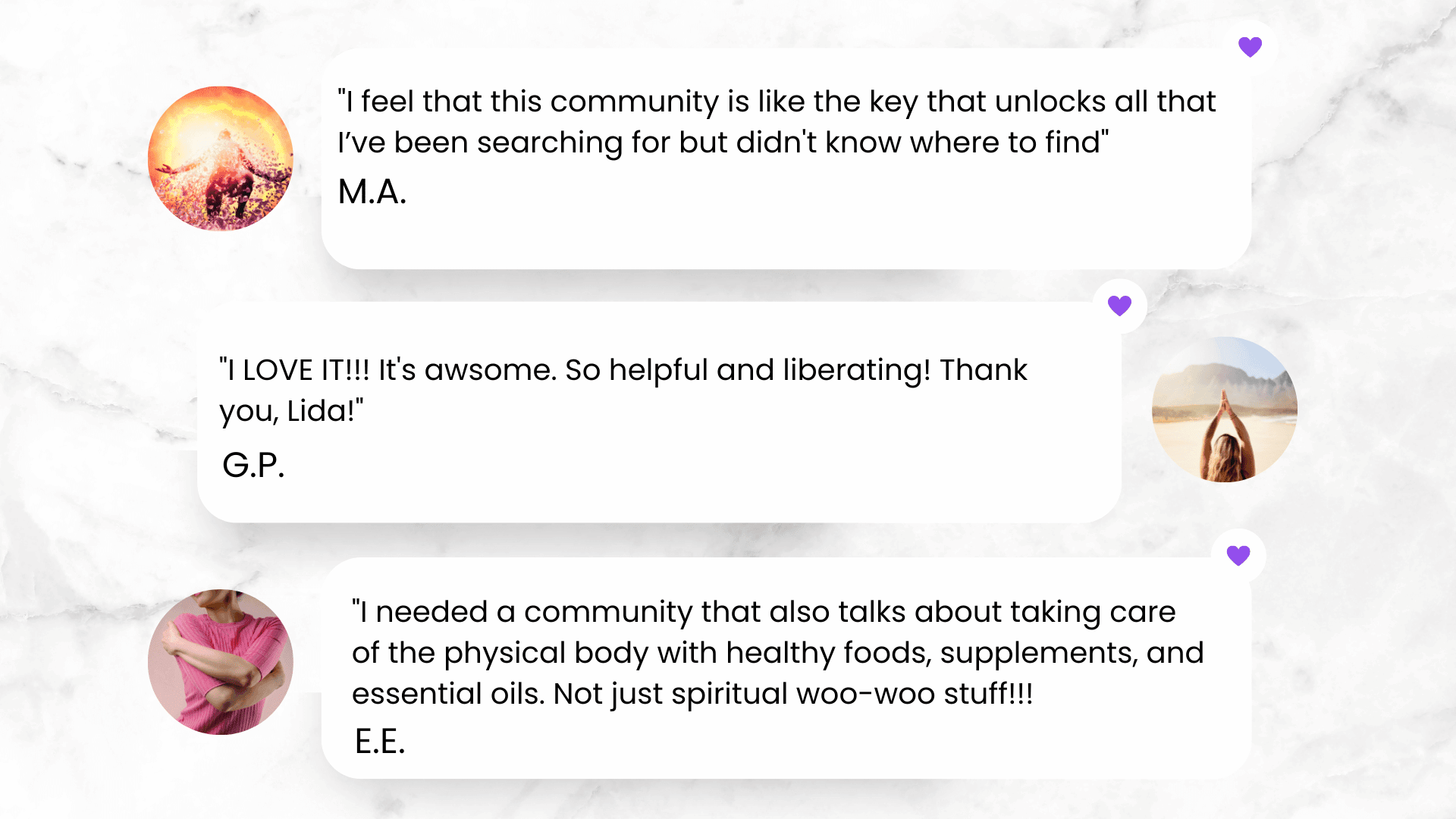Click the purple heart on M.A.'s testimonial
1456x819 pixels.
pos(1250,47)
